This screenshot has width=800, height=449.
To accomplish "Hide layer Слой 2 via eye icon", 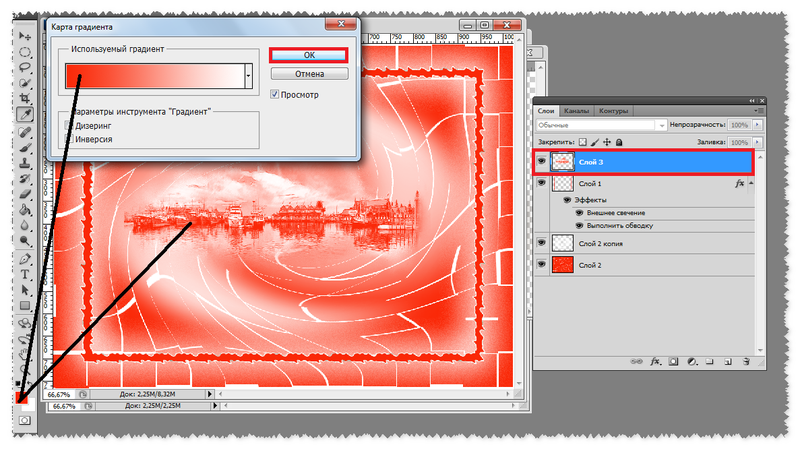I will tap(541, 264).
